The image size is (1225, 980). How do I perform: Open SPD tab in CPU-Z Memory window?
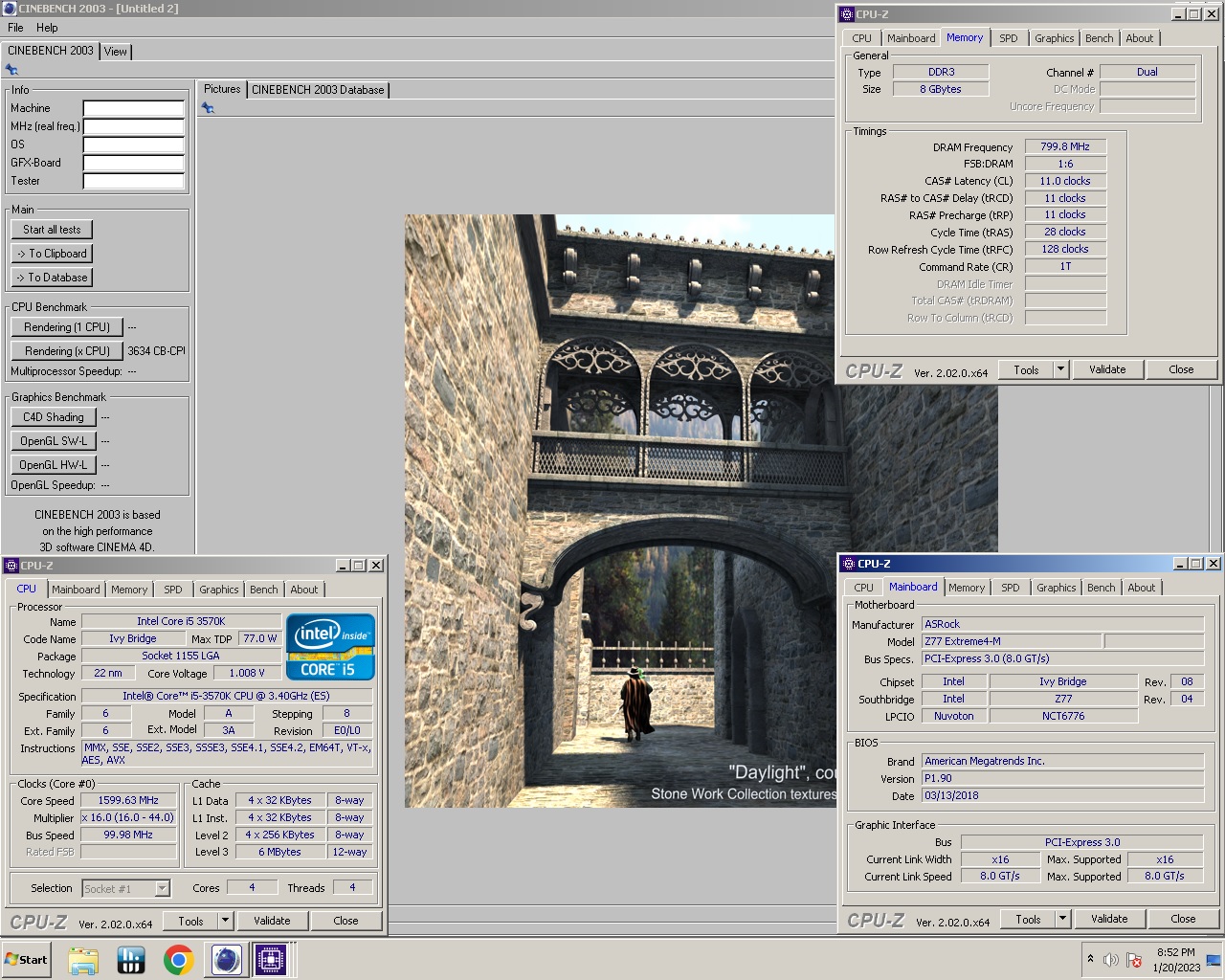1009,38
